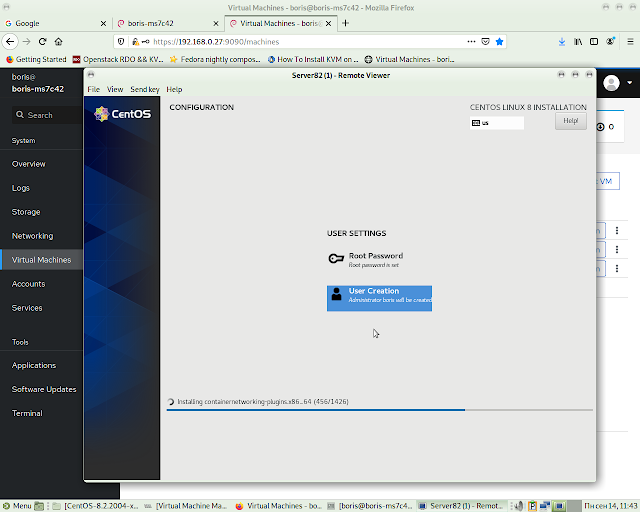Open the Firefox home page

tap(58, 42)
